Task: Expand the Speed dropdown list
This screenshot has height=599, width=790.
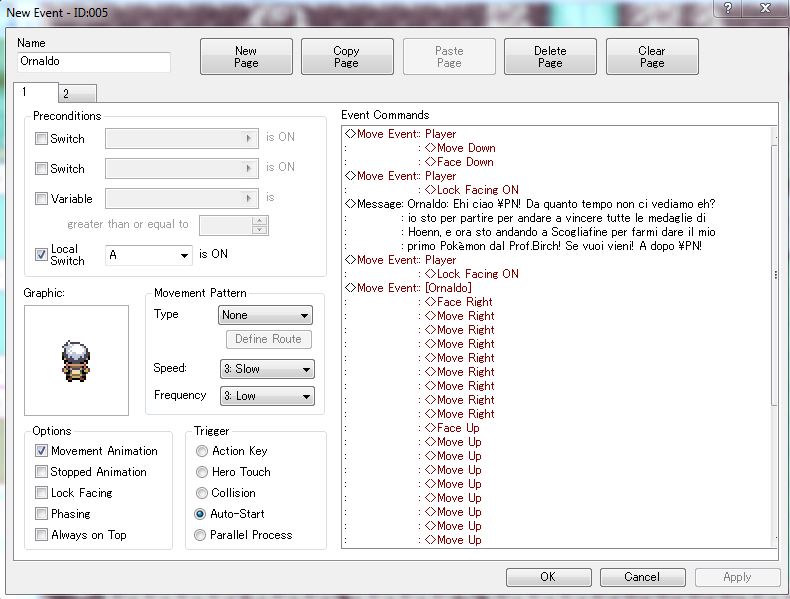Action: (x=265, y=369)
